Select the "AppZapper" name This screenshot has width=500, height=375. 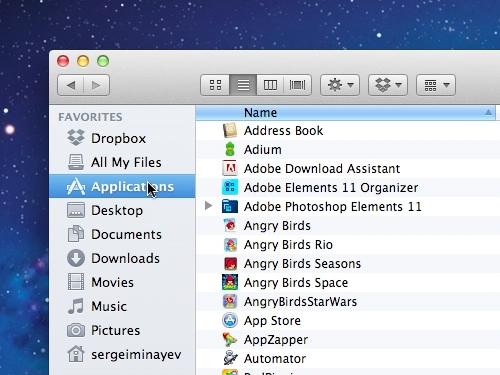coord(276,340)
